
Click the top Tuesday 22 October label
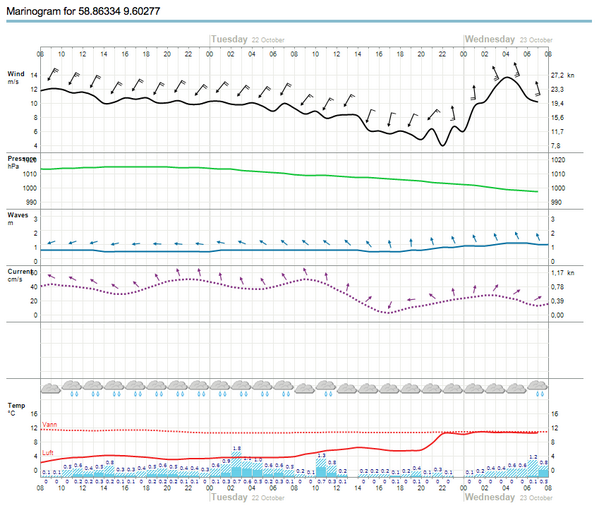tap(248, 39)
